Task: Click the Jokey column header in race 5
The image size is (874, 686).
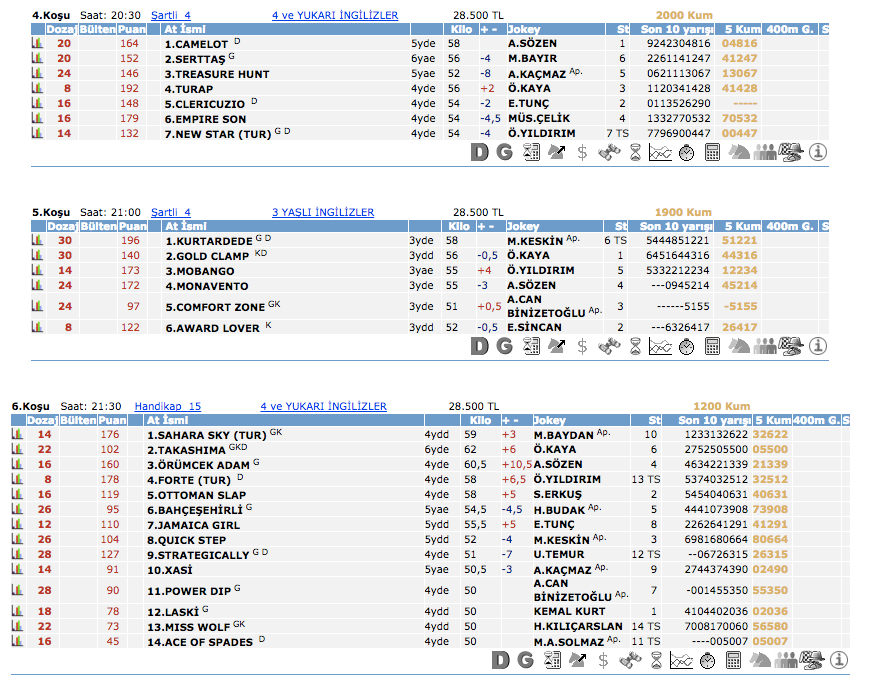Action: (x=524, y=226)
